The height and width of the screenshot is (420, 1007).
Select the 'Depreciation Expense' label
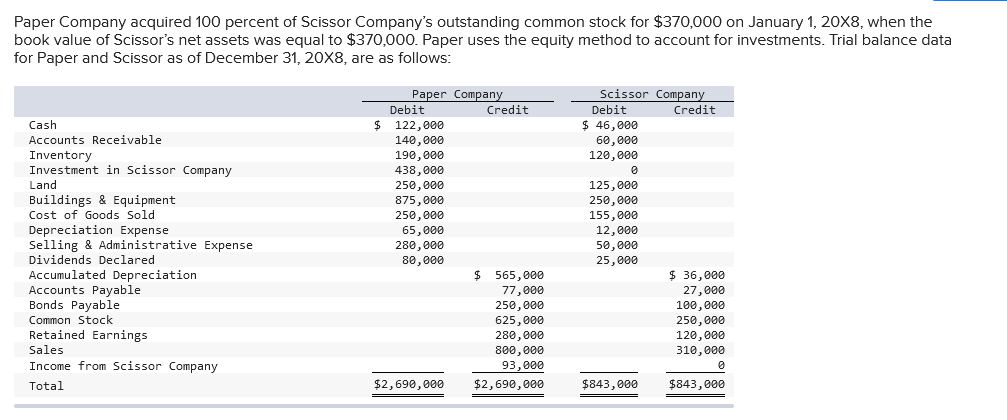click(99, 230)
